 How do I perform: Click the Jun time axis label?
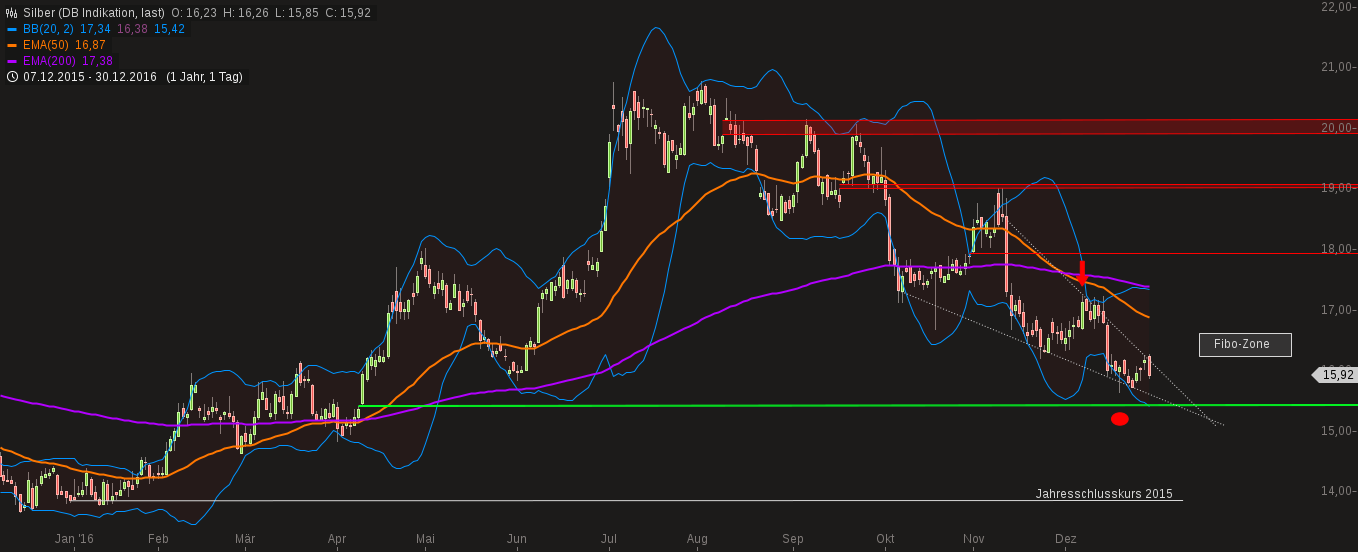(x=517, y=539)
